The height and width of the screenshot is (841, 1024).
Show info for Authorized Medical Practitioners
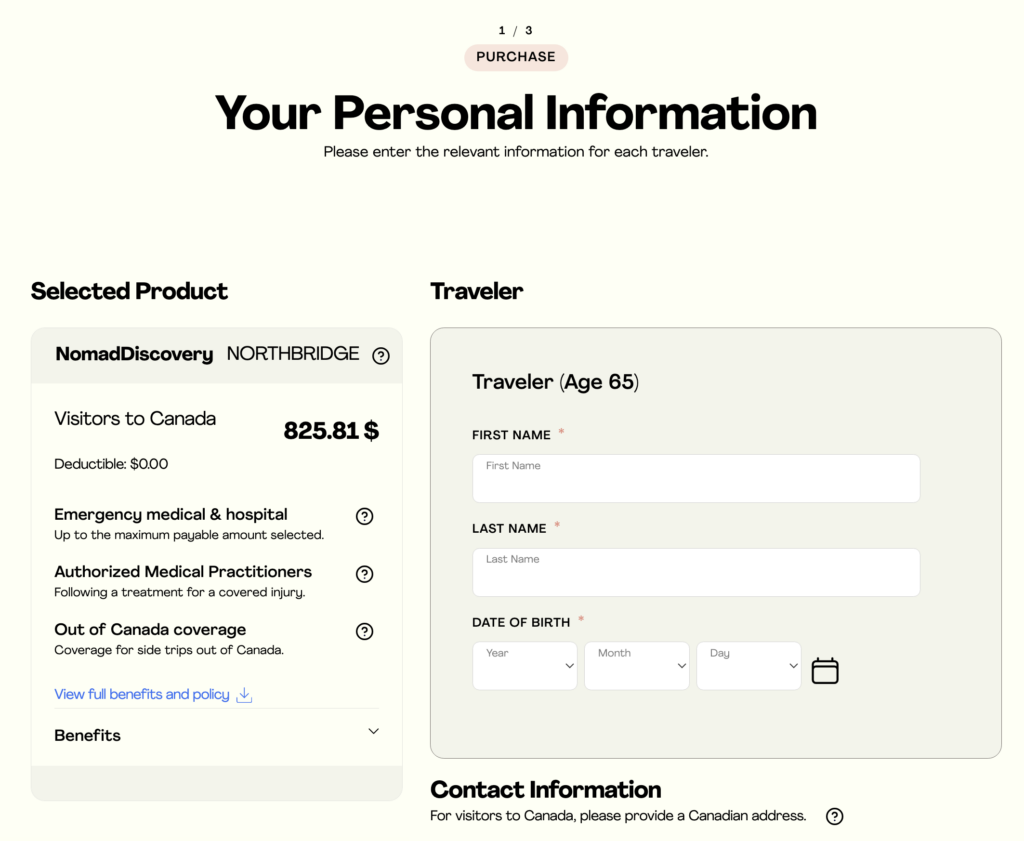point(365,574)
